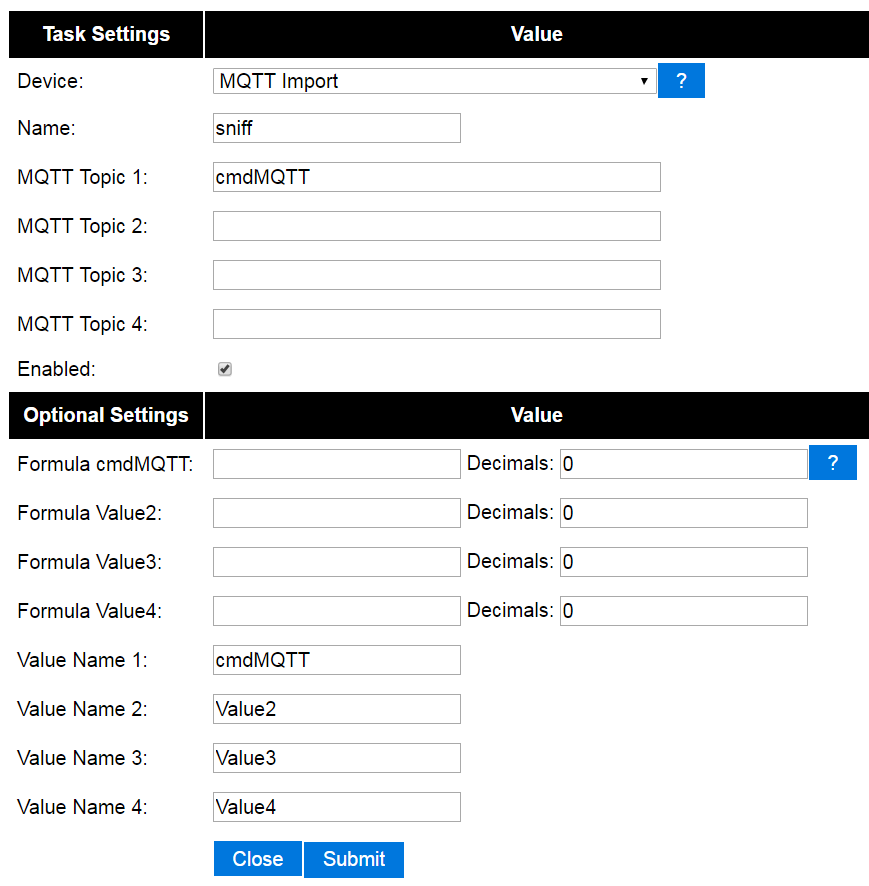Click Decimals field in Formula Value2 row
The image size is (869, 886).
click(684, 513)
